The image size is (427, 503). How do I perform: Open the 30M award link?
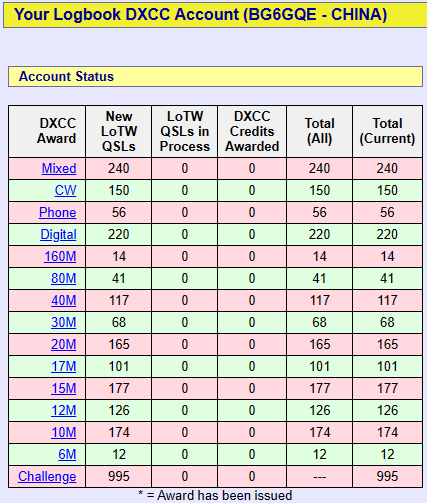pyautogui.click(x=64, y=322)
